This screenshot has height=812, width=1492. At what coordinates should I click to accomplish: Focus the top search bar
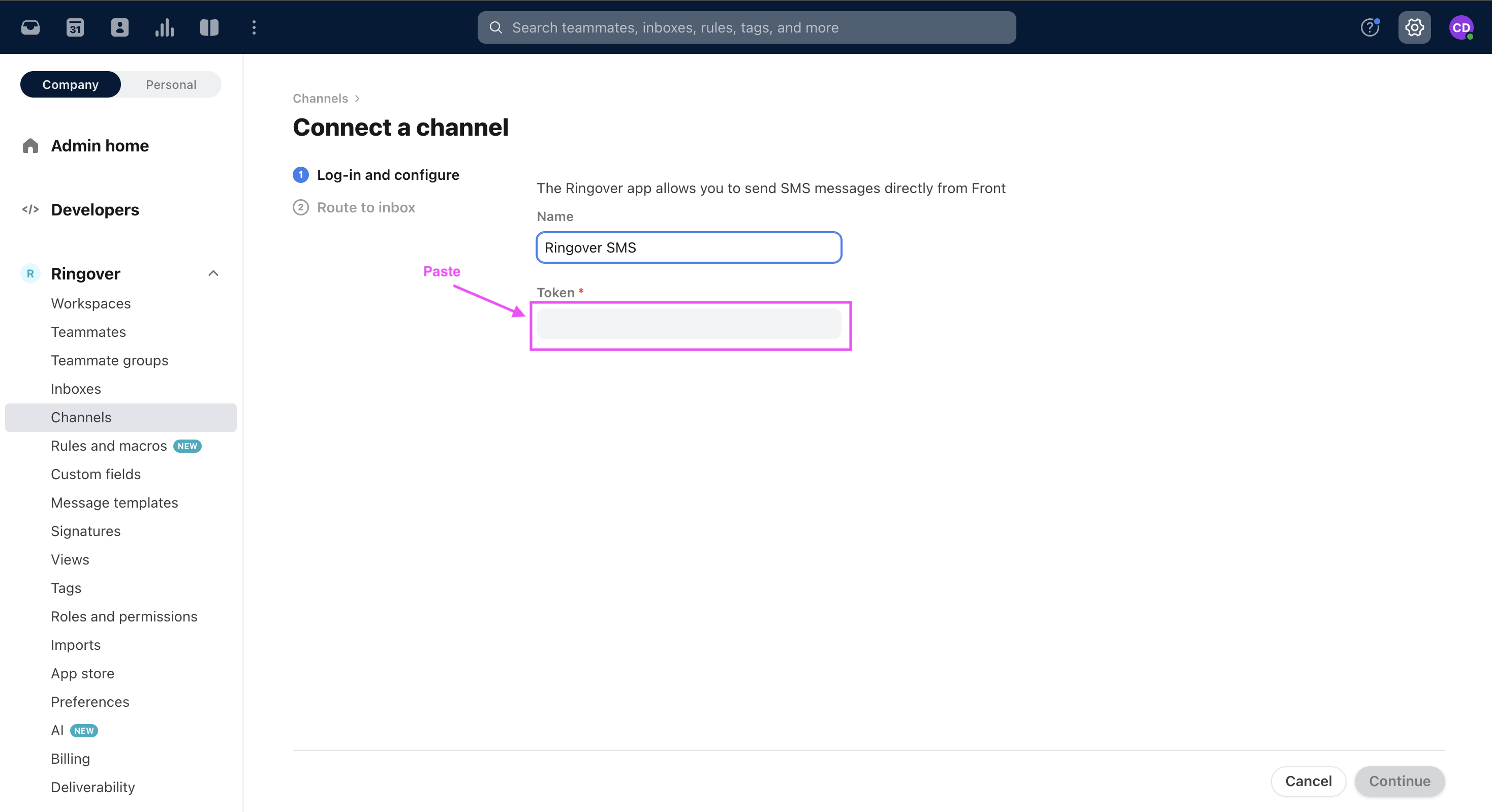click(x=747, y=27)
